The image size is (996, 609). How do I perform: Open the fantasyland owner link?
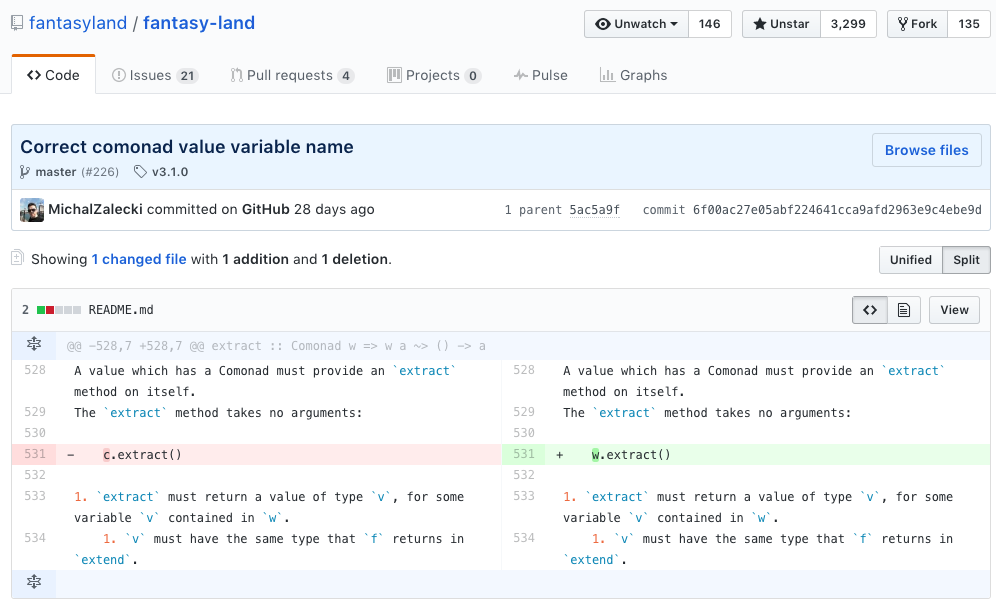(x=78, y=23)
